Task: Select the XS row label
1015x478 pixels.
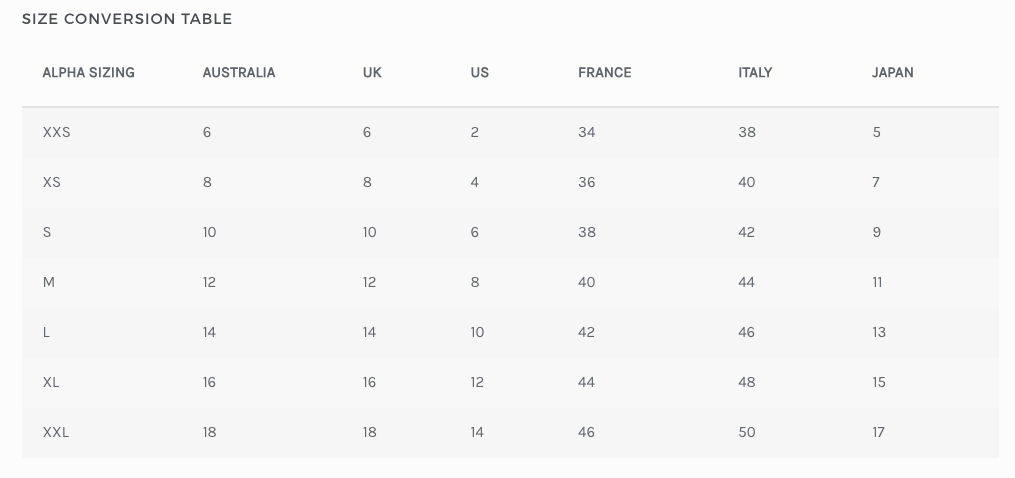Action: [52, 182]
